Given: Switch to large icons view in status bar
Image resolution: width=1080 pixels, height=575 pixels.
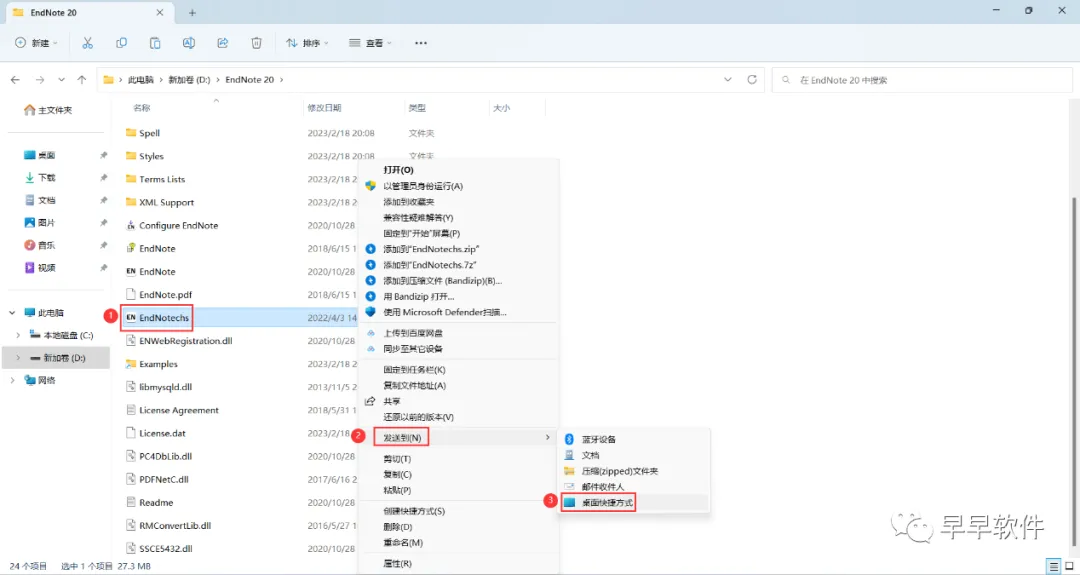Looking at the screenshot, I should click(1067, 566).
